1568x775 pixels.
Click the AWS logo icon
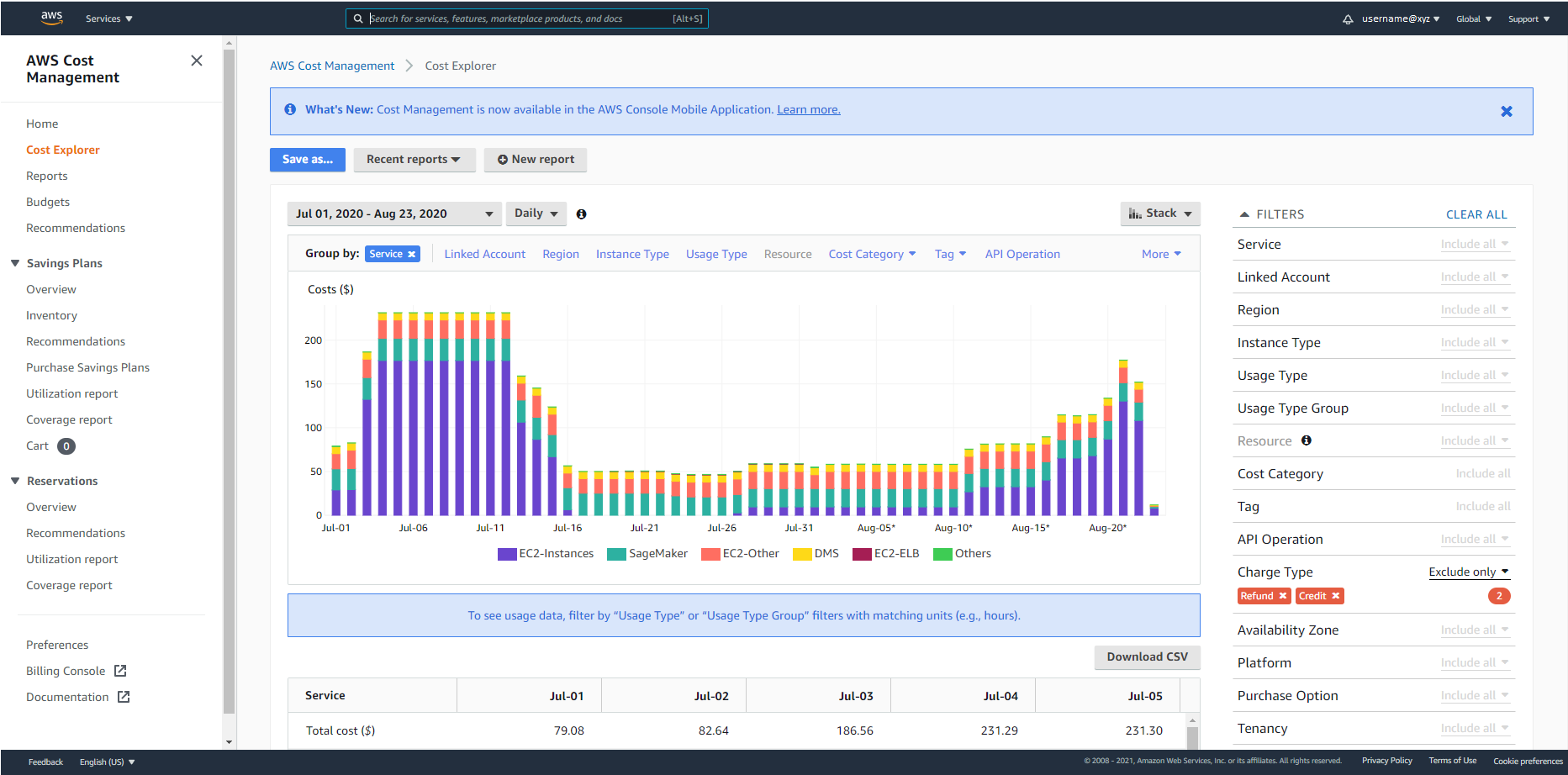click(x=52, y=18)
